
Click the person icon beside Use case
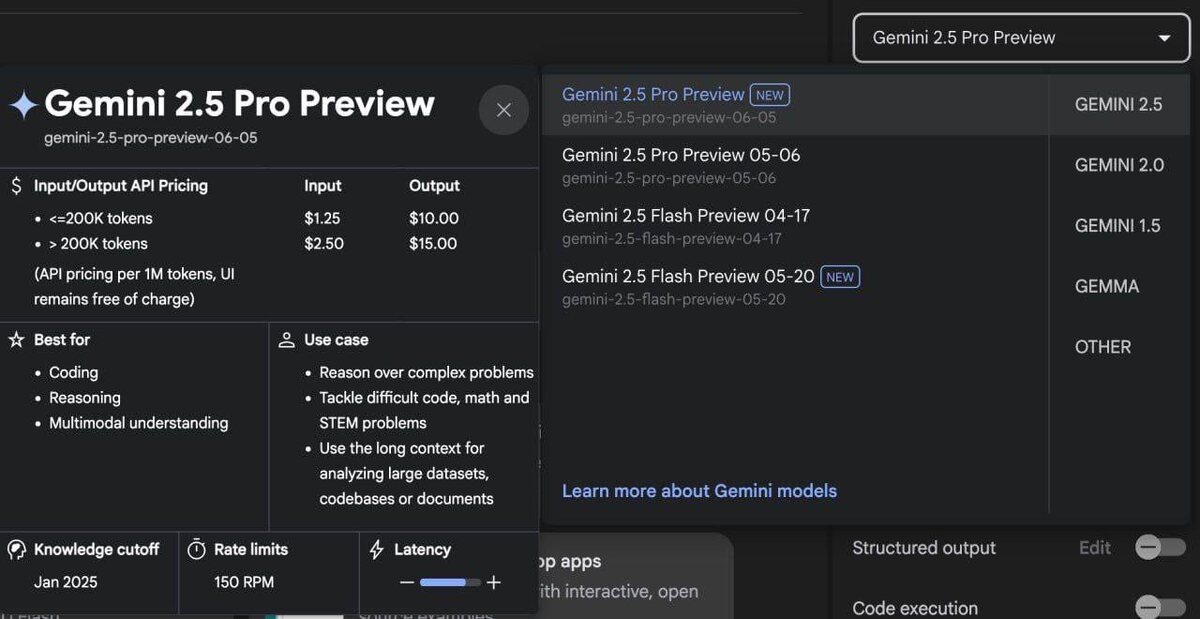287,340
